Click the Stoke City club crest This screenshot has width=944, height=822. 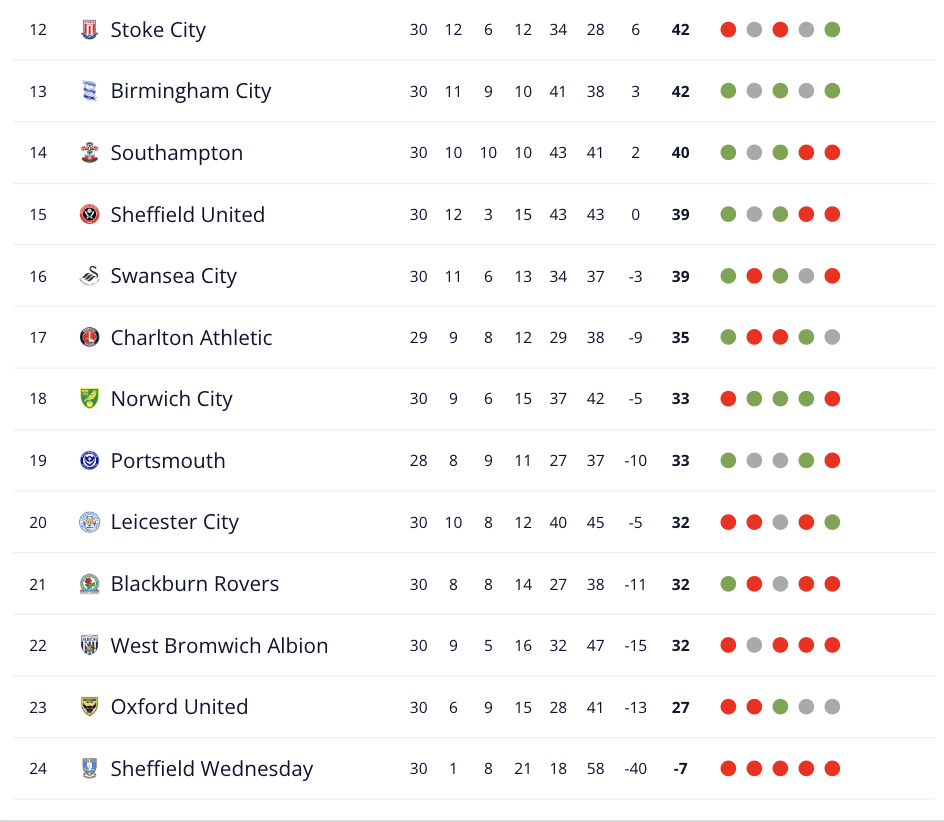click(90, 30)
